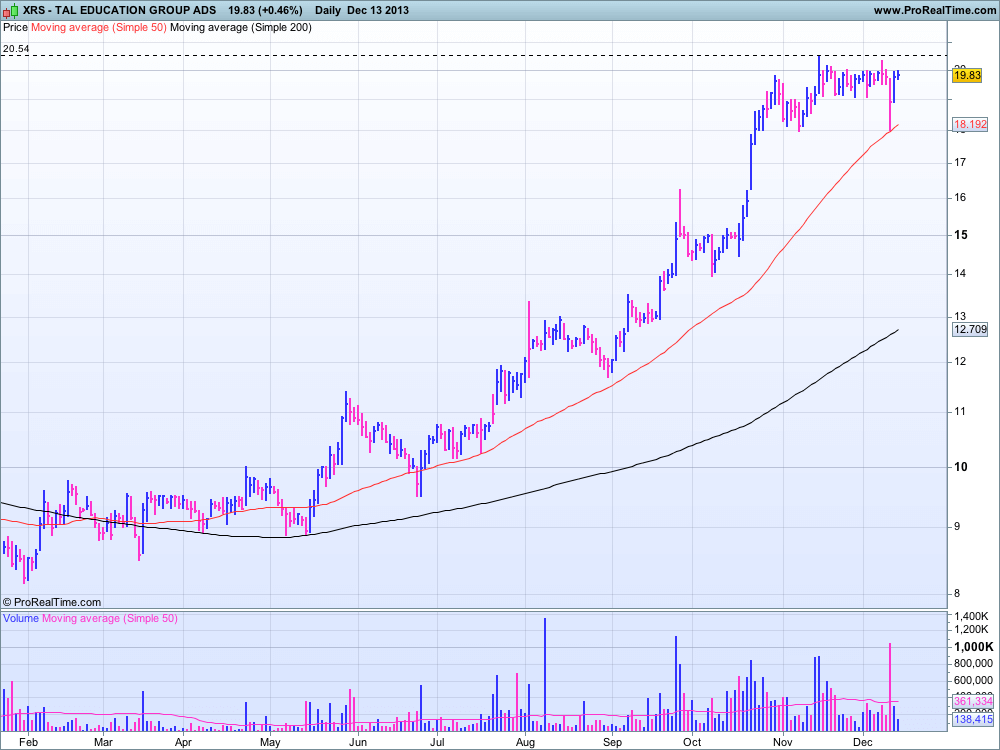Viewport: 1000px width, 750px height.
Task: Click the 800,000 volume axis label
Action: point(973,664)
